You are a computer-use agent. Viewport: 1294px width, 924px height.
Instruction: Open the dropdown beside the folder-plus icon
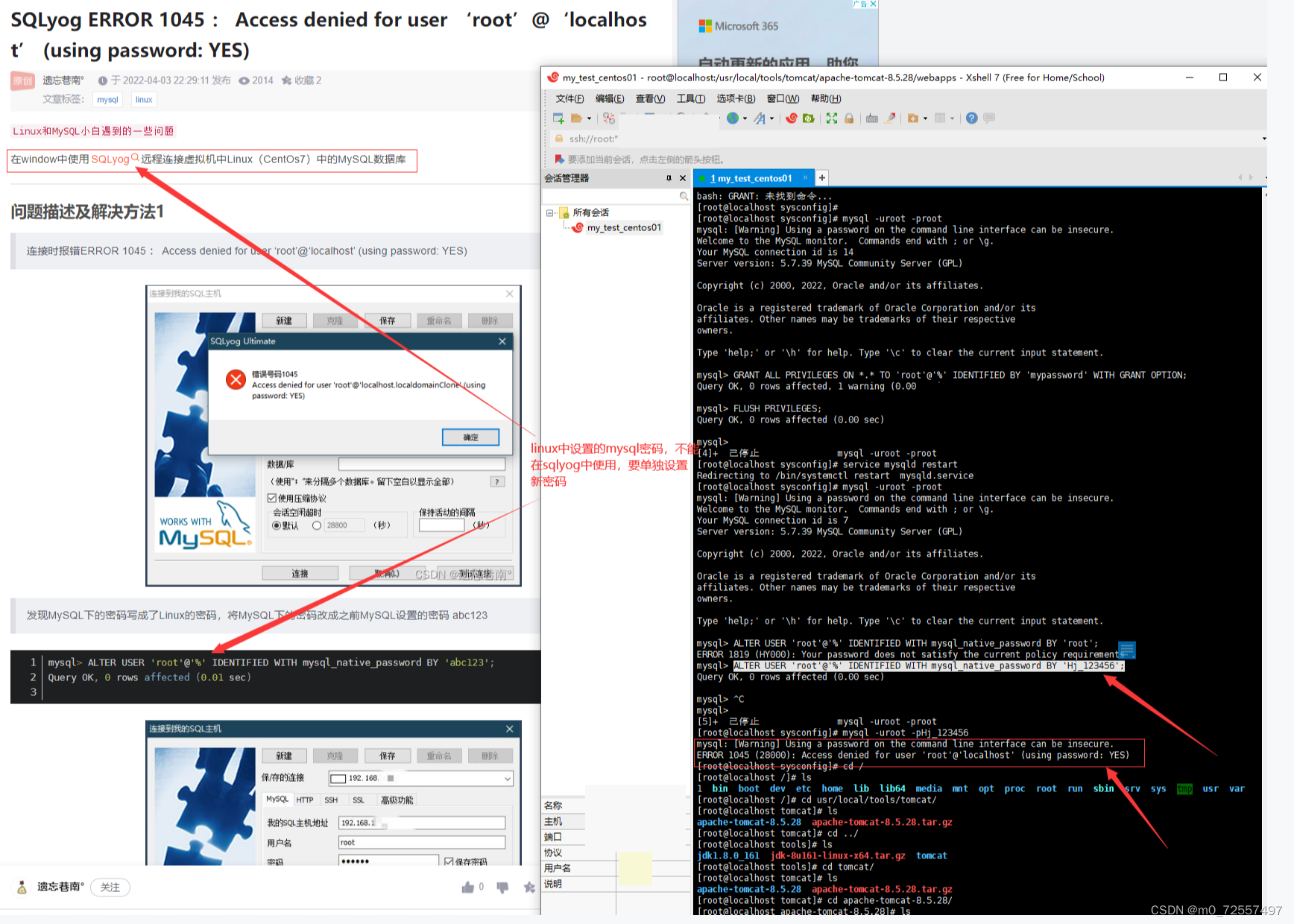(x=925, y=118)
